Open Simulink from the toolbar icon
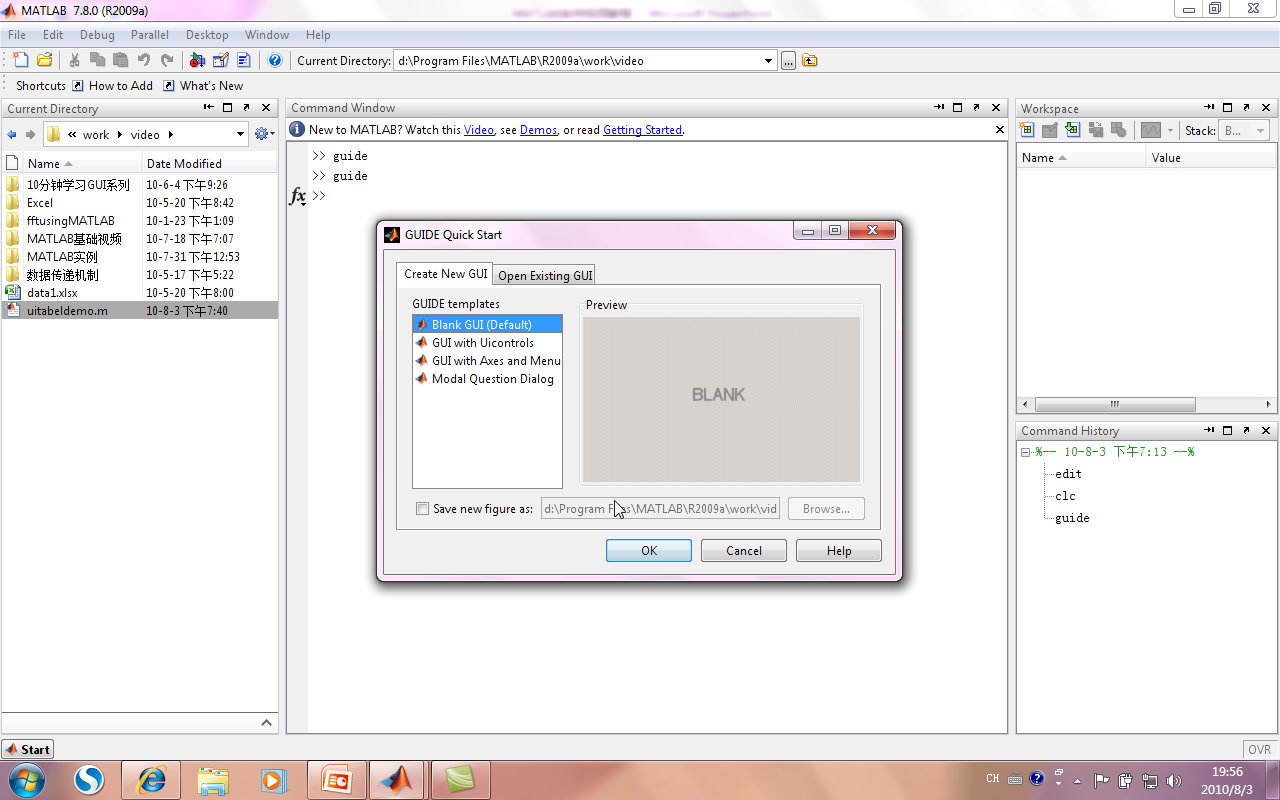This screenshot has width=1280, height=800. pyautogui.click(x=197, y=60)
